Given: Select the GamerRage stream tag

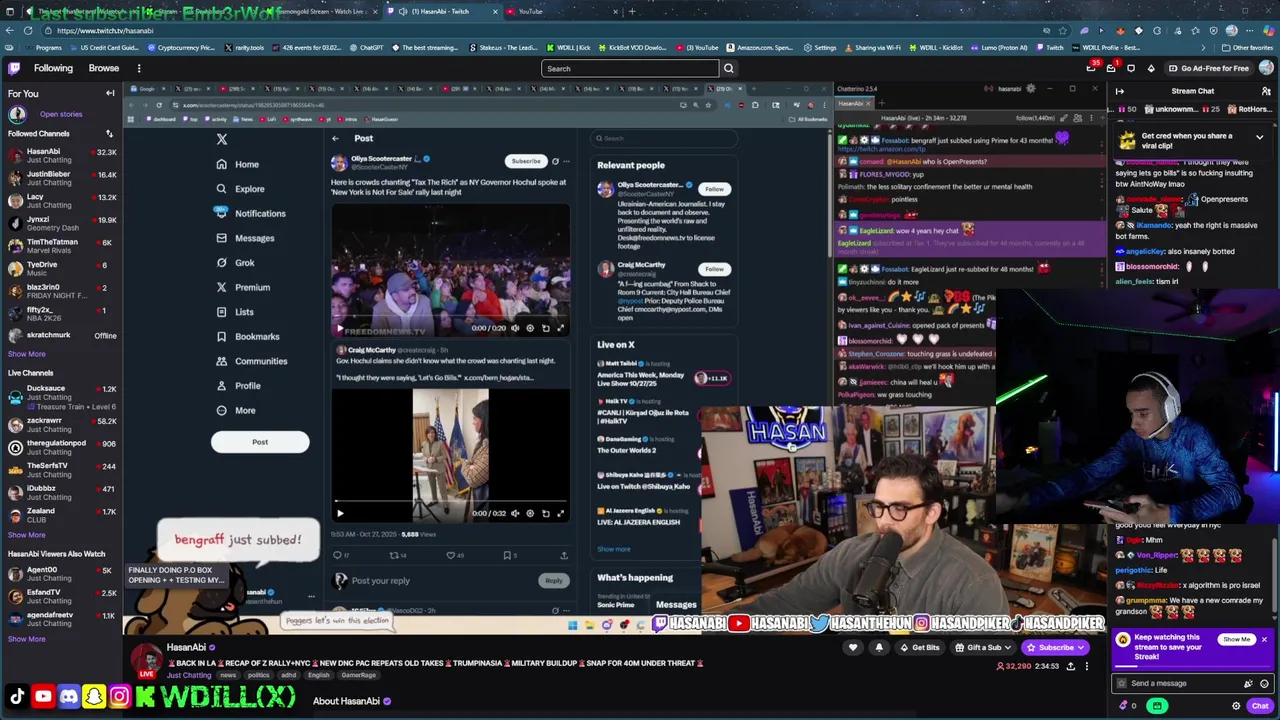Looking at the screenshot, I should coord(359,675).
